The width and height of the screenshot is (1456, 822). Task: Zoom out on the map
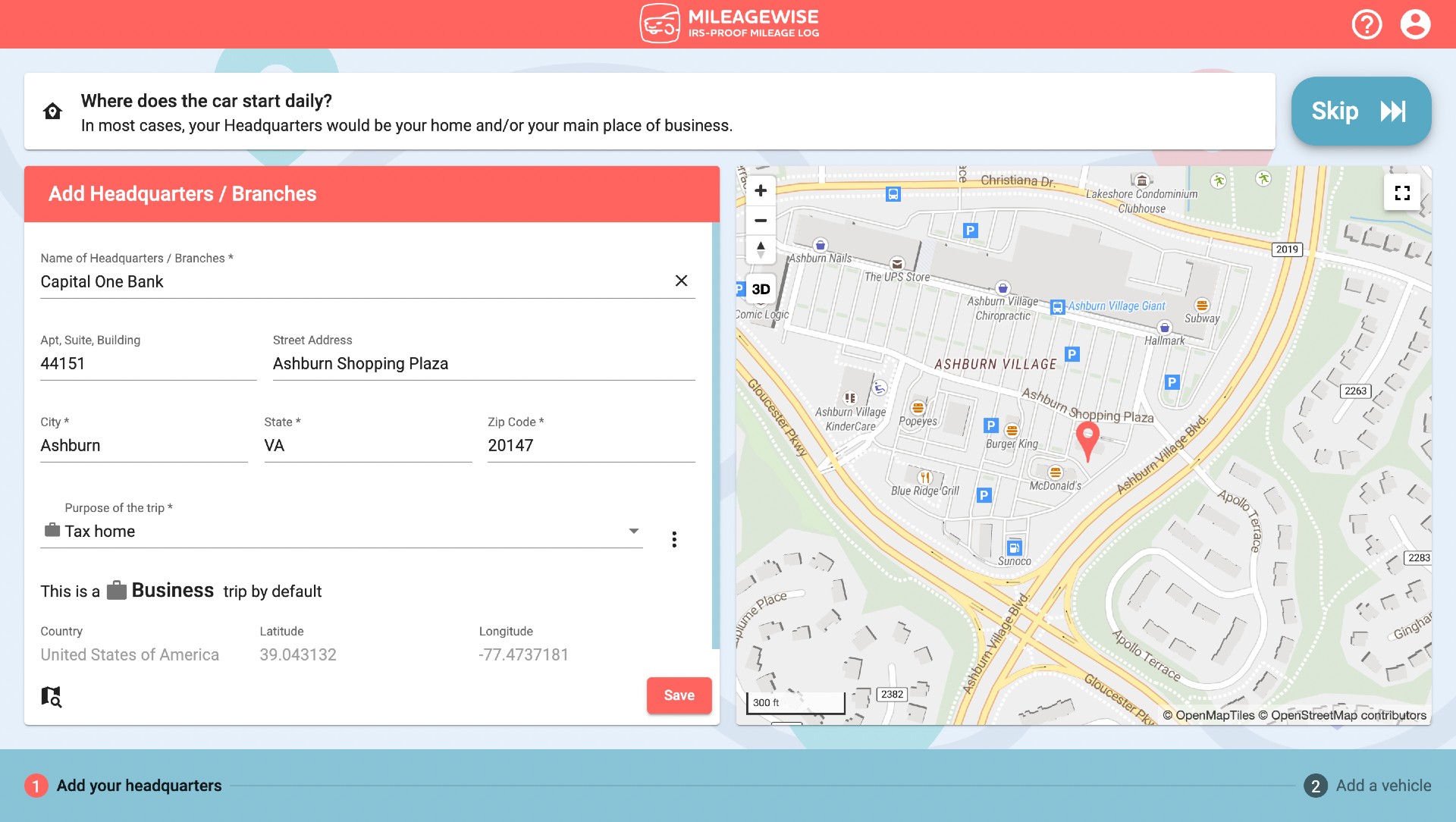click(x=761, y=221)
